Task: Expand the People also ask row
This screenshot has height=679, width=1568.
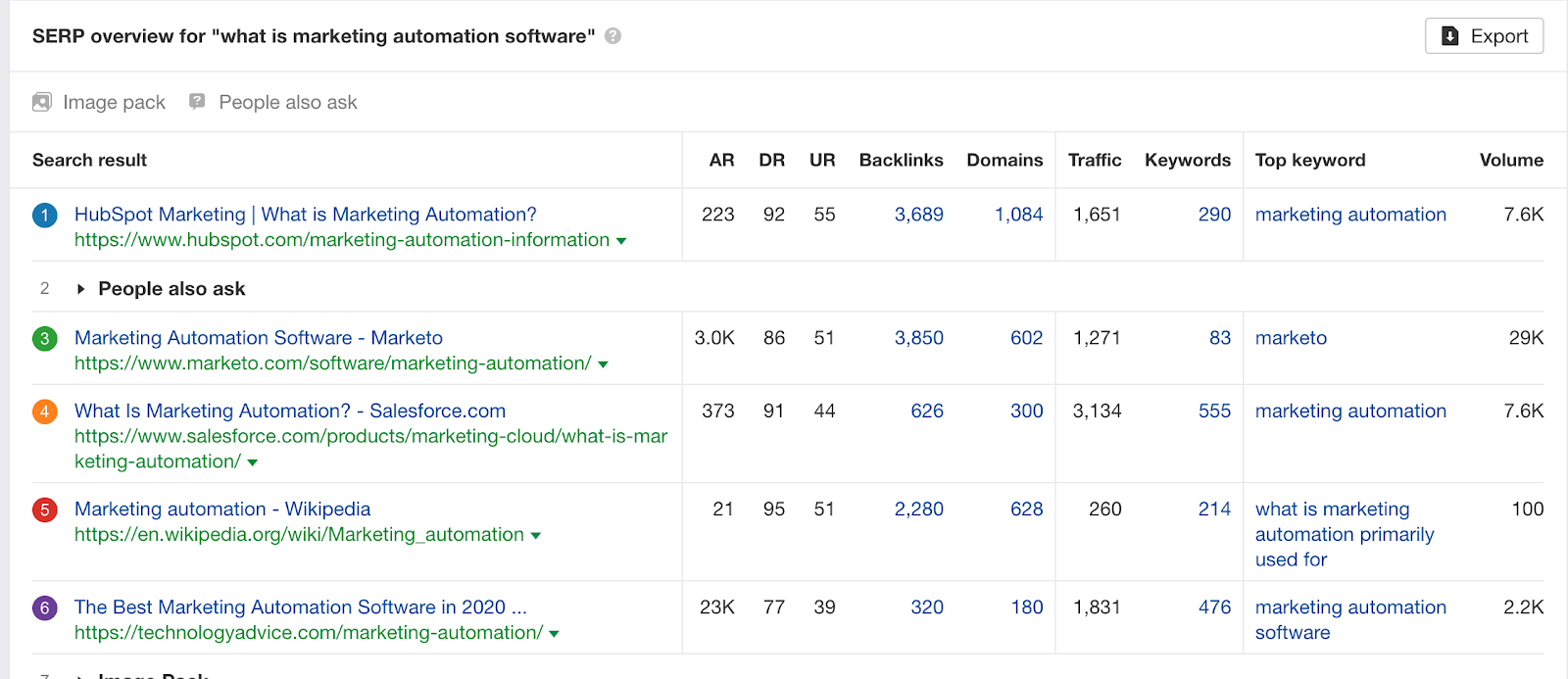Action: point(81,289)
